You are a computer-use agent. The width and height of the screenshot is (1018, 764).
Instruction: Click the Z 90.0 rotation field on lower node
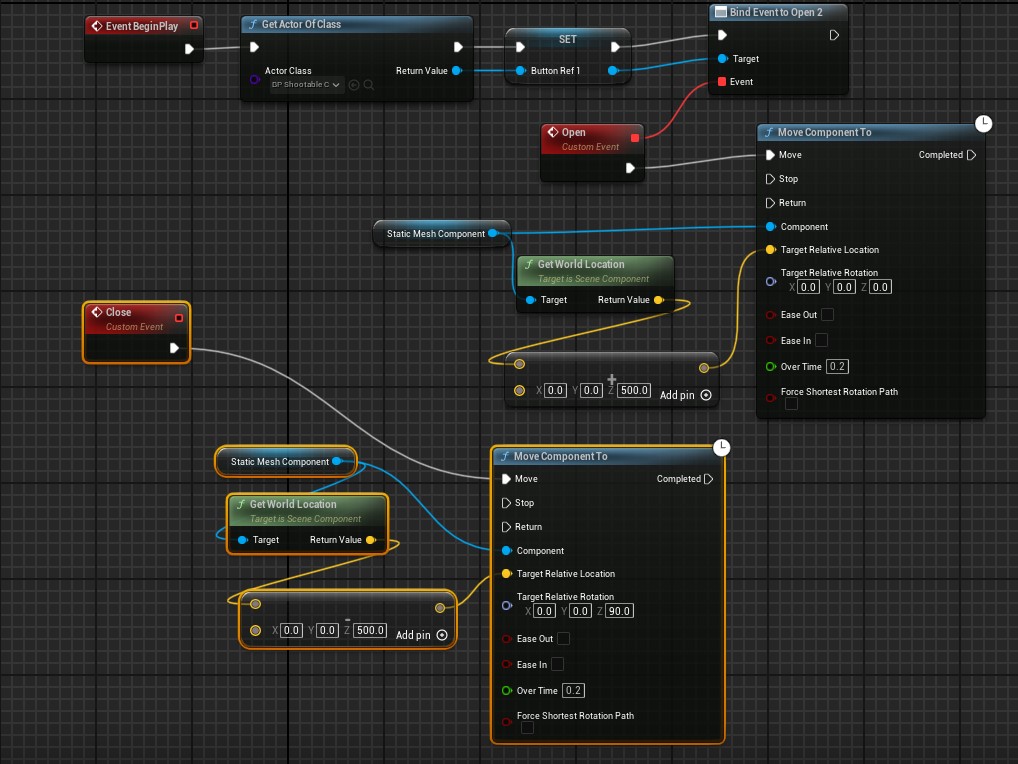[619, 611]
